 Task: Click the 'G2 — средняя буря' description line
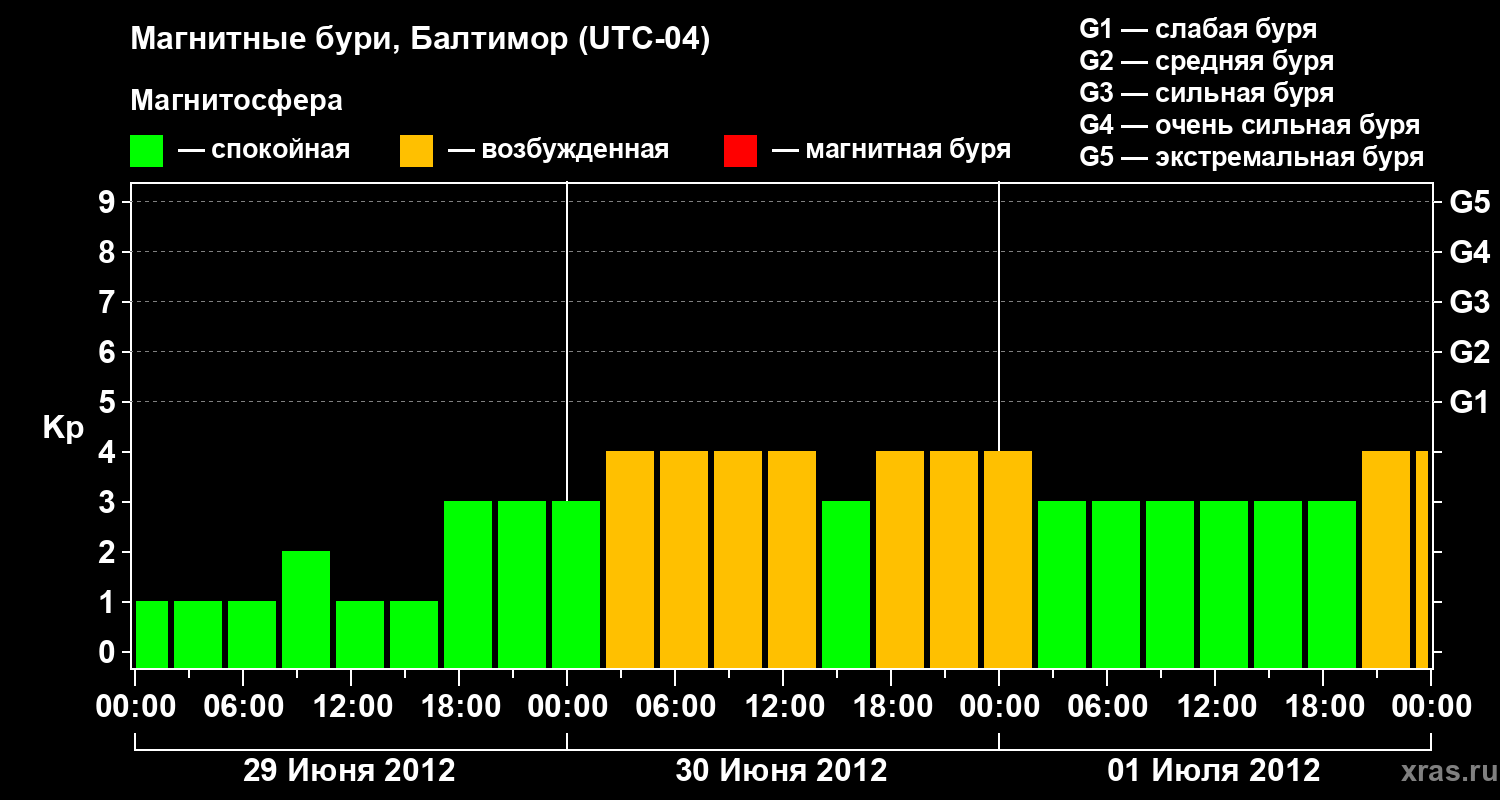[x=1206, y=61]
